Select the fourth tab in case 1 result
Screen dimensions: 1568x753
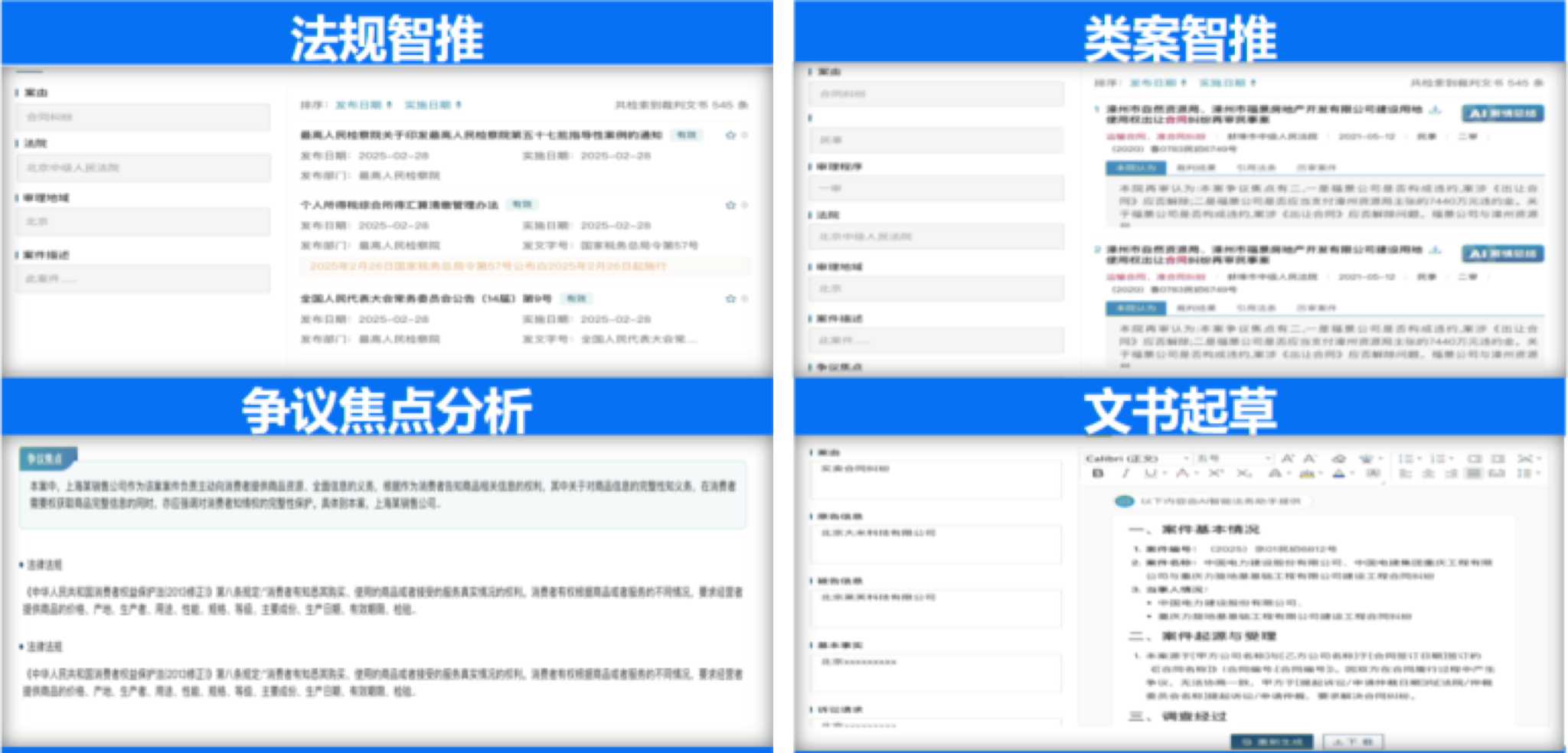point(1316,168)
